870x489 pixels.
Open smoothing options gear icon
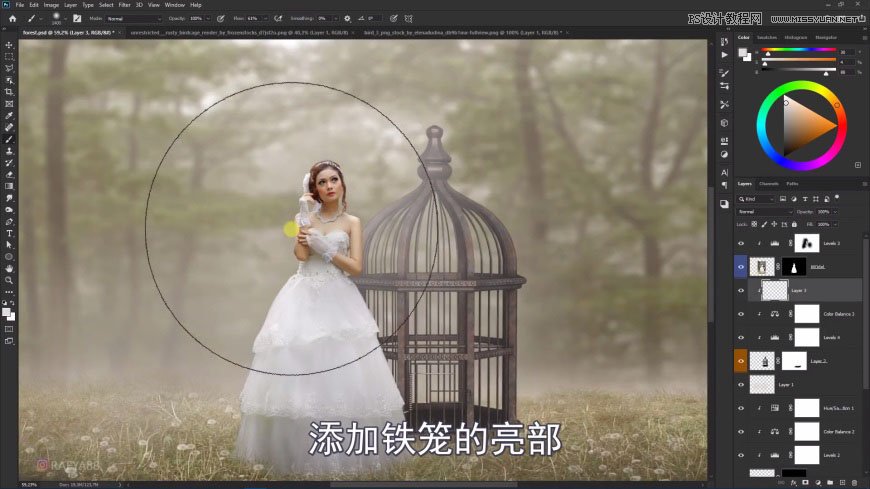(x=347, y=18)
